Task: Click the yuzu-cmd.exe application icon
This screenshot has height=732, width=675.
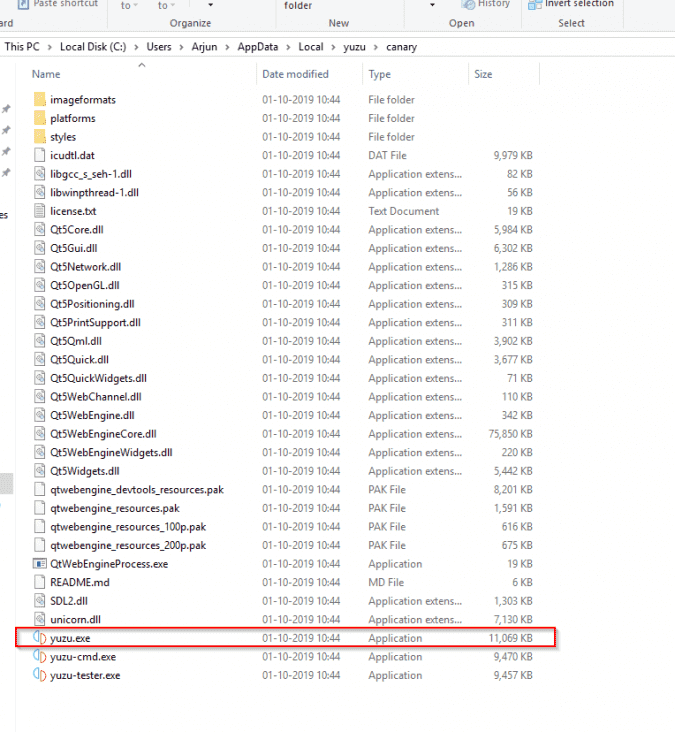Action: point(40,656)
